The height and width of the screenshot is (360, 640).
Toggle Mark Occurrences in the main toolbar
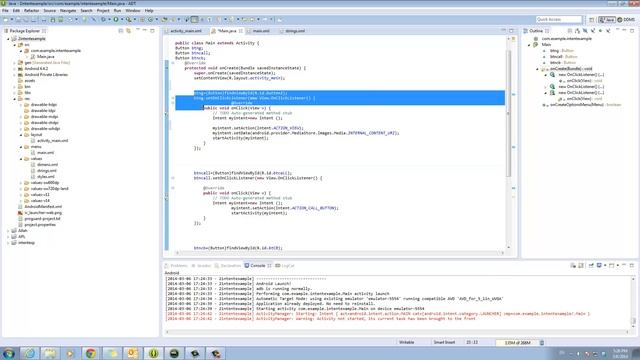pos(194,20)
